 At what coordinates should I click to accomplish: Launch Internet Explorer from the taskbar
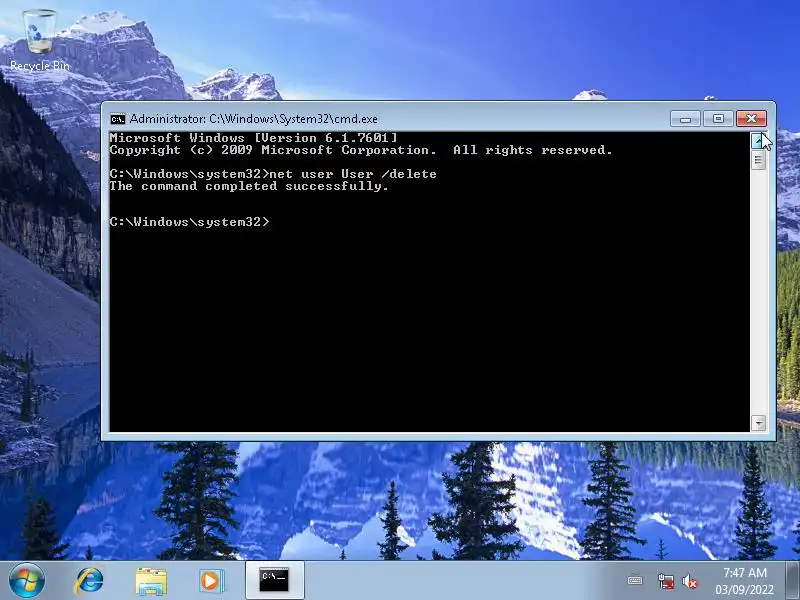(x=89, y=581)
